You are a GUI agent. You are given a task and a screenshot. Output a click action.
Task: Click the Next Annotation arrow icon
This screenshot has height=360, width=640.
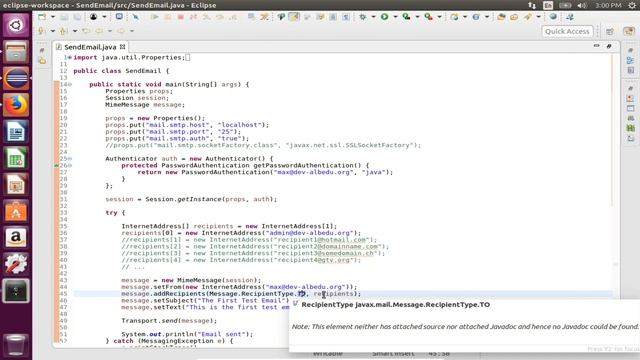[x=41, y=31]
